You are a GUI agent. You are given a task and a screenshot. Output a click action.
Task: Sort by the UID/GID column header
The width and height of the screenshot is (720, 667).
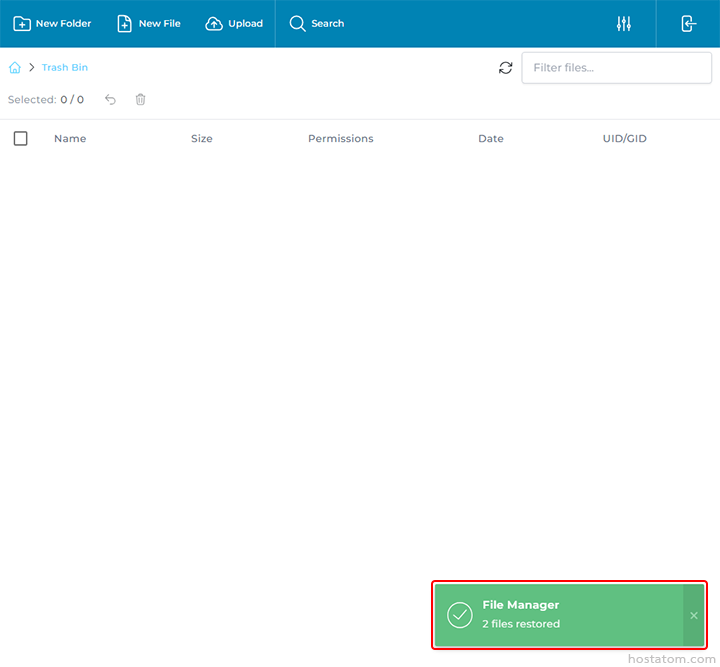coord(624,139)
